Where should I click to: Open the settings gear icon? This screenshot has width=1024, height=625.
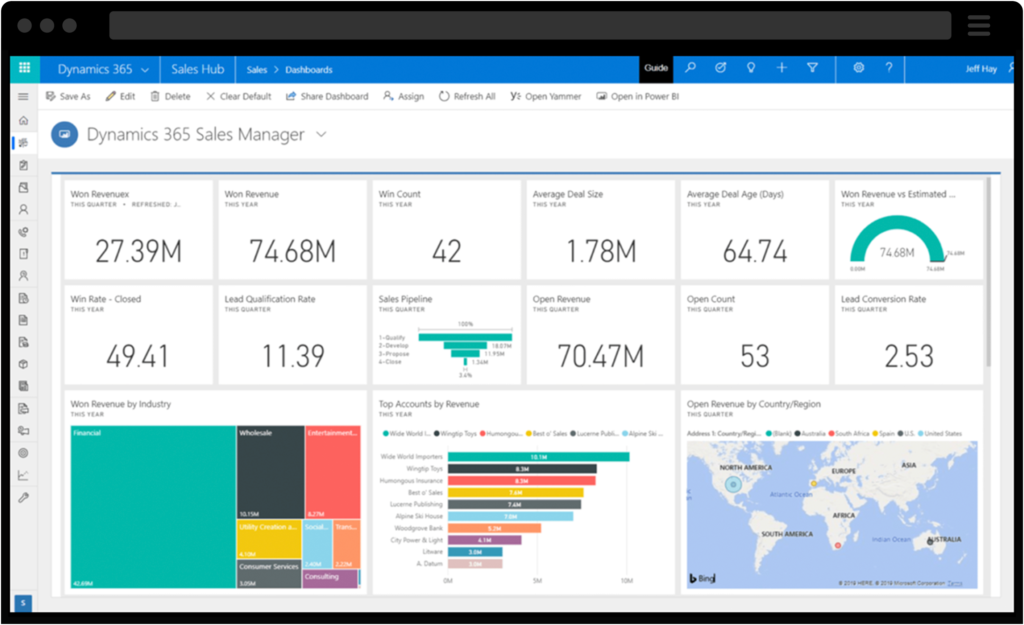[859, 67]
